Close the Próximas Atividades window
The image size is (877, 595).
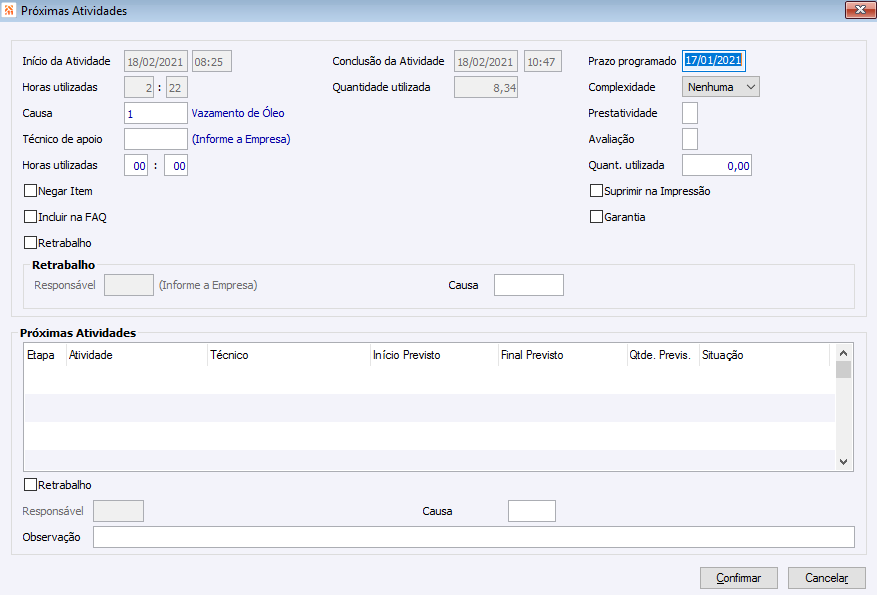coord(860,10)
